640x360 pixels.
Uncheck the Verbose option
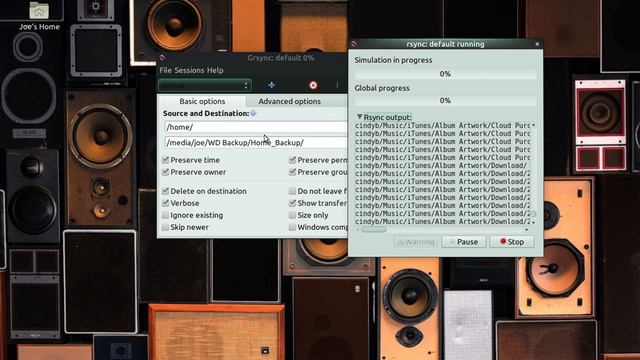pos(165,203)
